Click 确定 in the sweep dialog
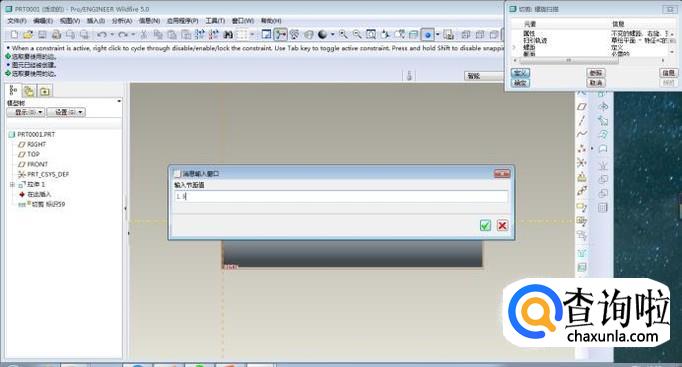 [520, 82]
